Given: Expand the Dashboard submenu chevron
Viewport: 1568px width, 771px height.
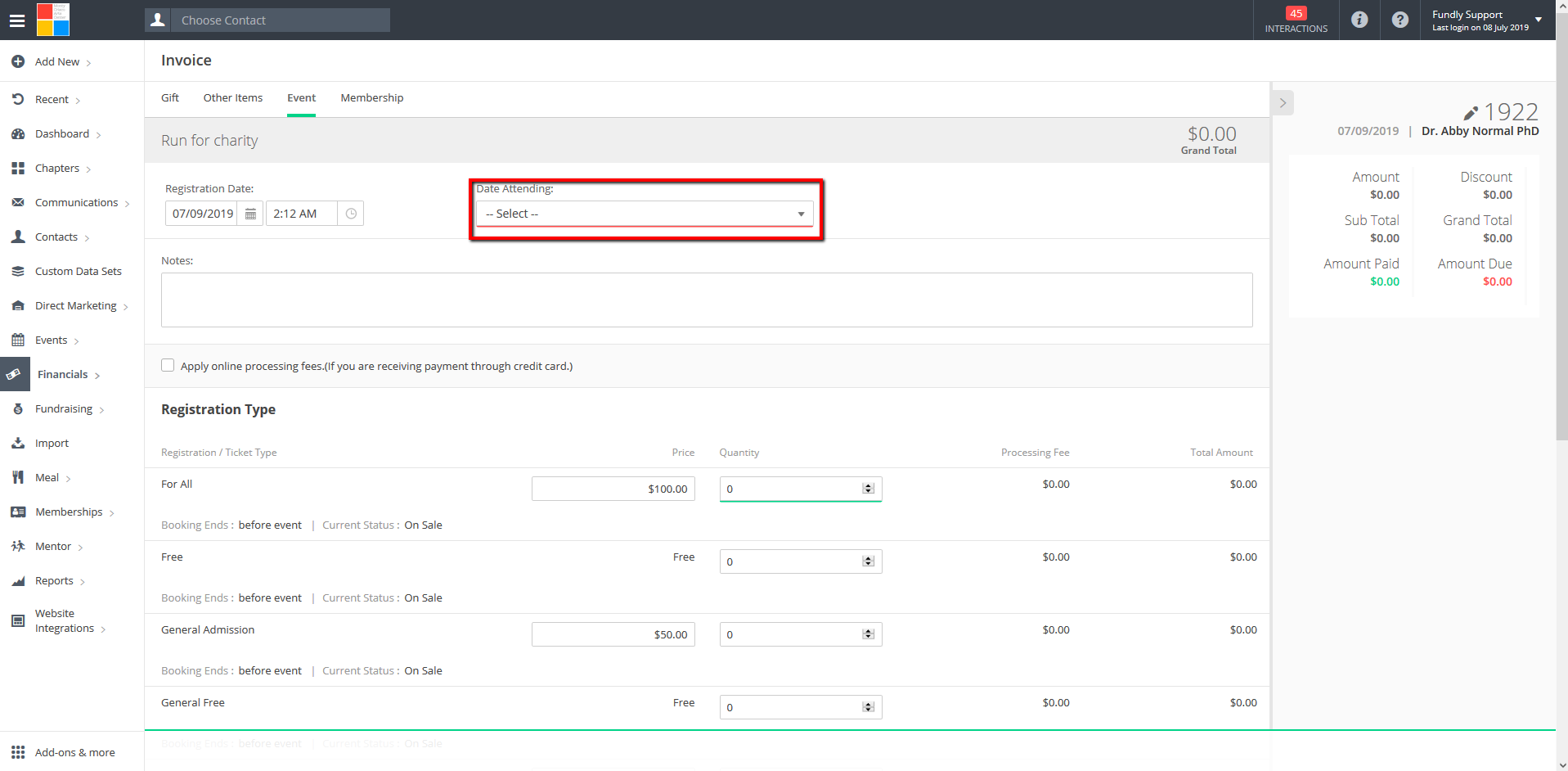Looking at the screenshot, I should [x=99, y=135].
